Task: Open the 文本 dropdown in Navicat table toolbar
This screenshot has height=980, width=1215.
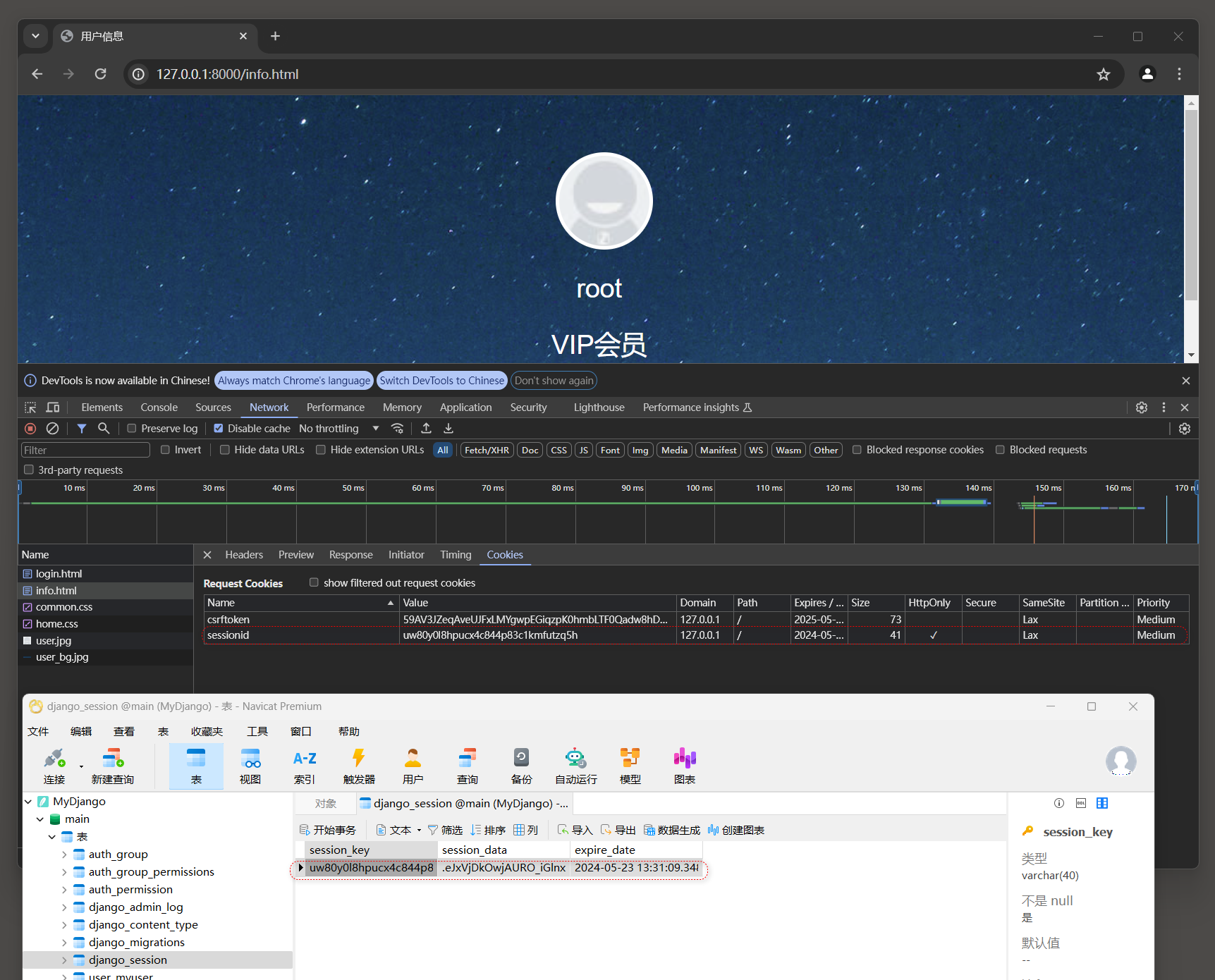Action: 399,830
